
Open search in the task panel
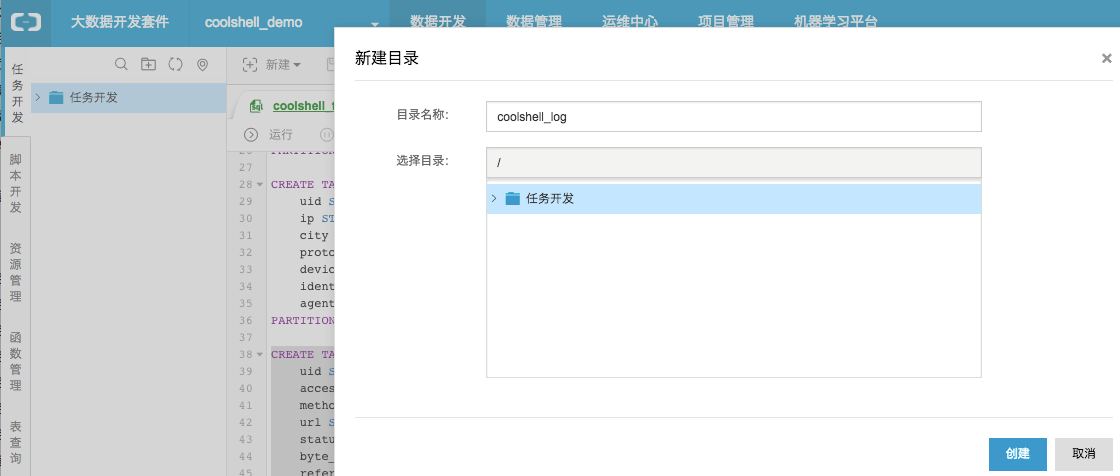point(121,64)
